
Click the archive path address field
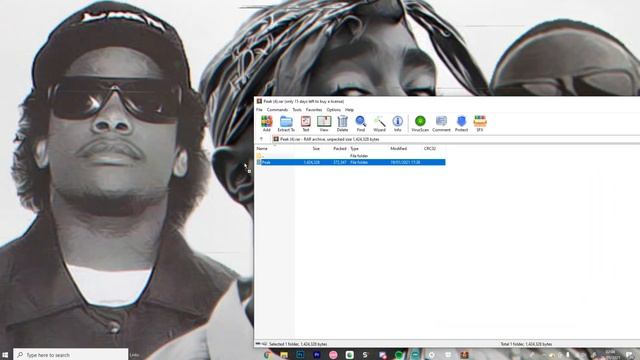pyautogui.click(x=456, y=139)
